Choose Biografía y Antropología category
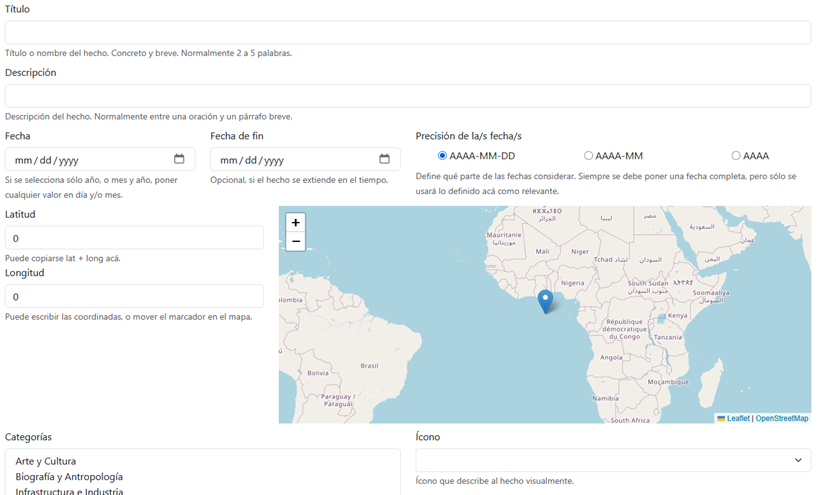 (x=69, y=477)
